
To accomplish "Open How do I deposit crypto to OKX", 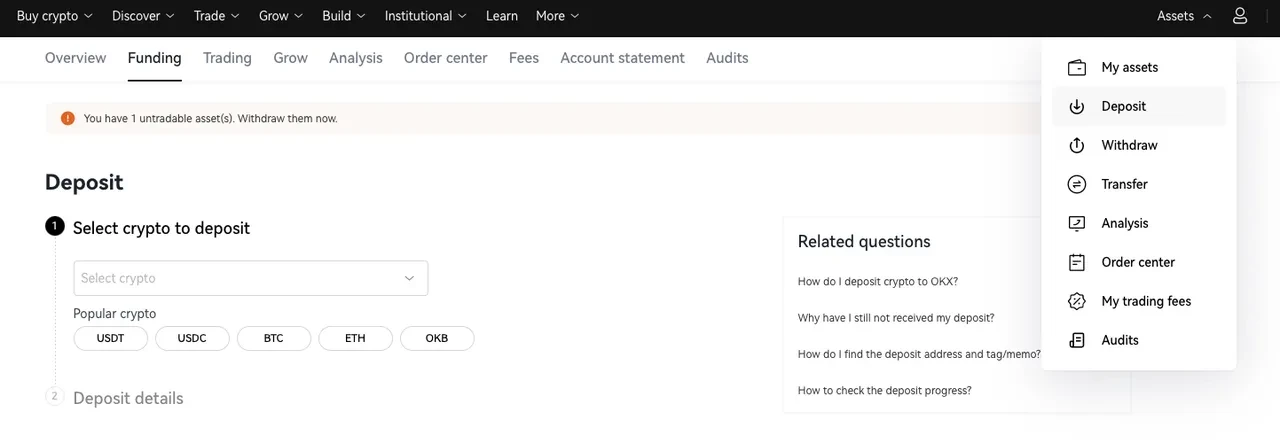I will [x=878, y=282].
